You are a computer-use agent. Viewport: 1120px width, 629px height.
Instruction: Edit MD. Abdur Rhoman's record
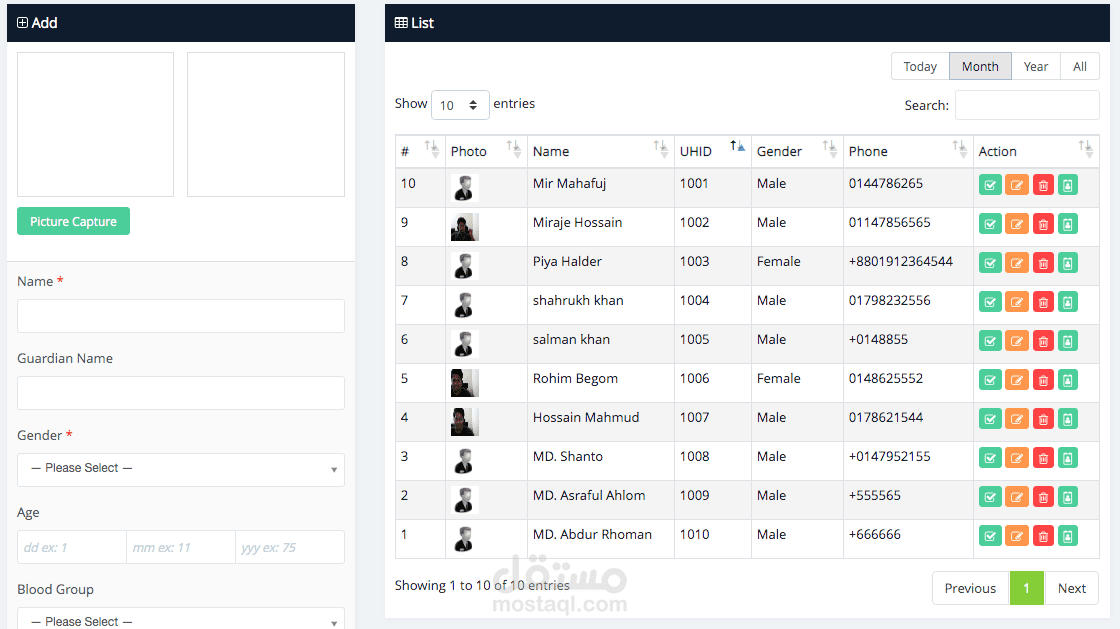1016,536
